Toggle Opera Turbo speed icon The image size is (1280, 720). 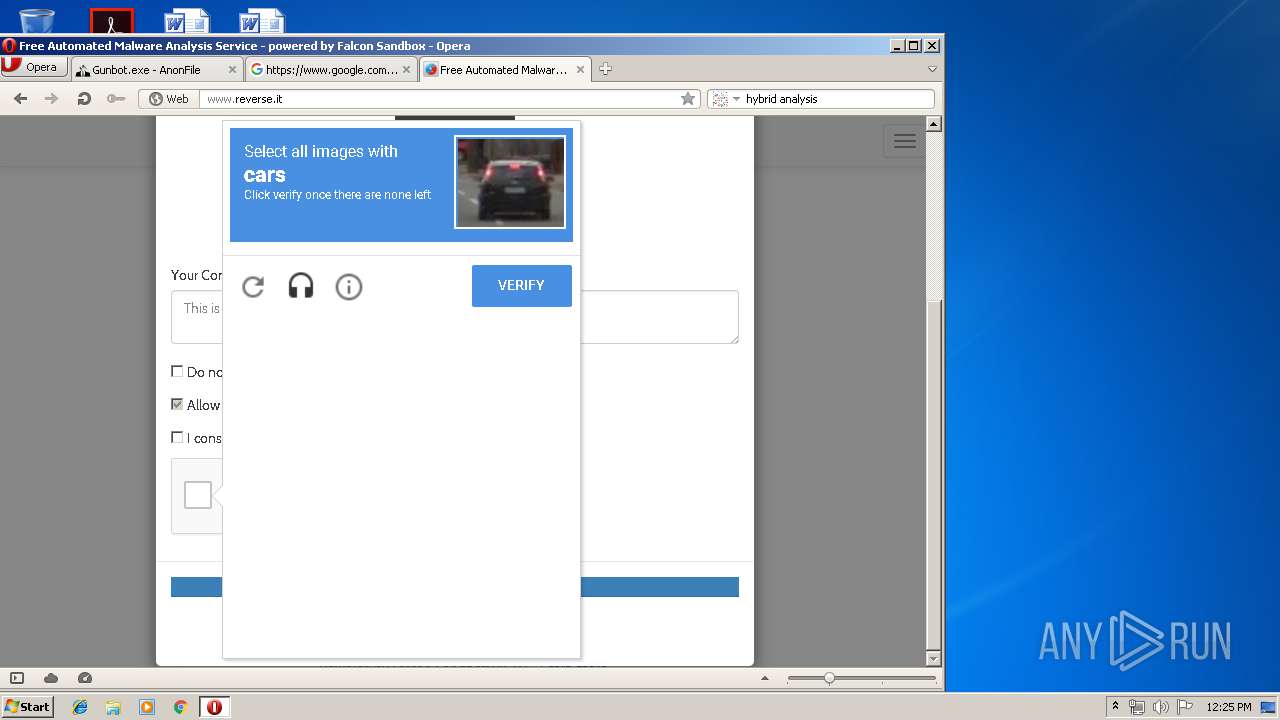85,678
